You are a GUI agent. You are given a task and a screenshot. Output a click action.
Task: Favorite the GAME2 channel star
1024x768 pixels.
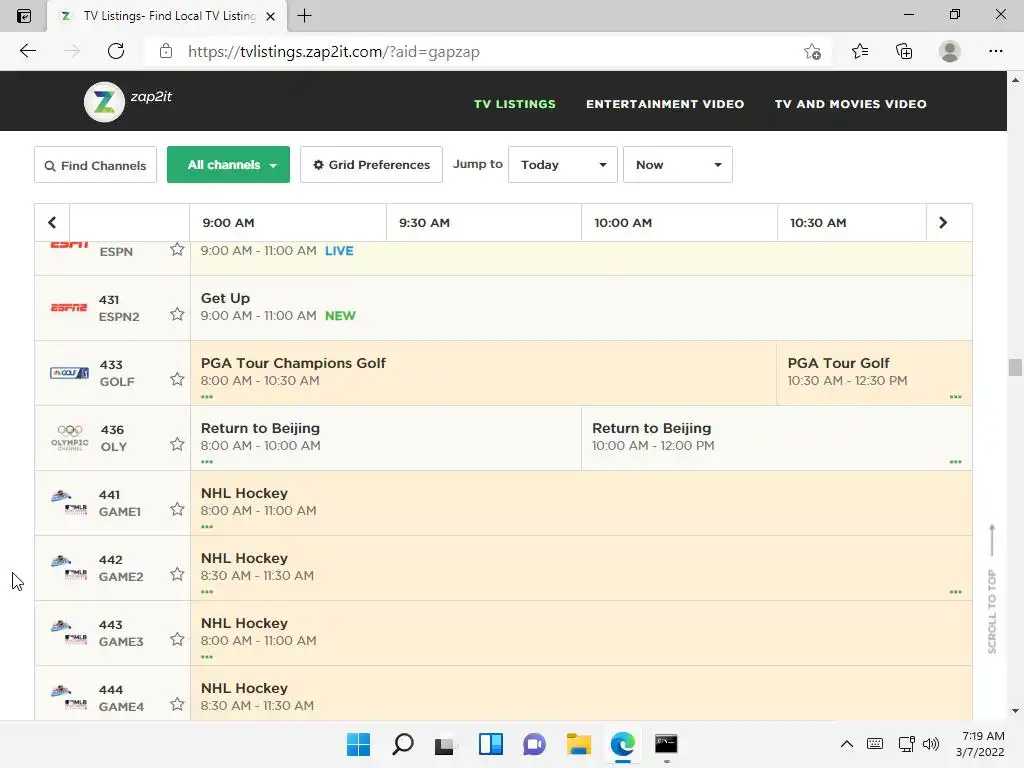click(x=177, y=574)
